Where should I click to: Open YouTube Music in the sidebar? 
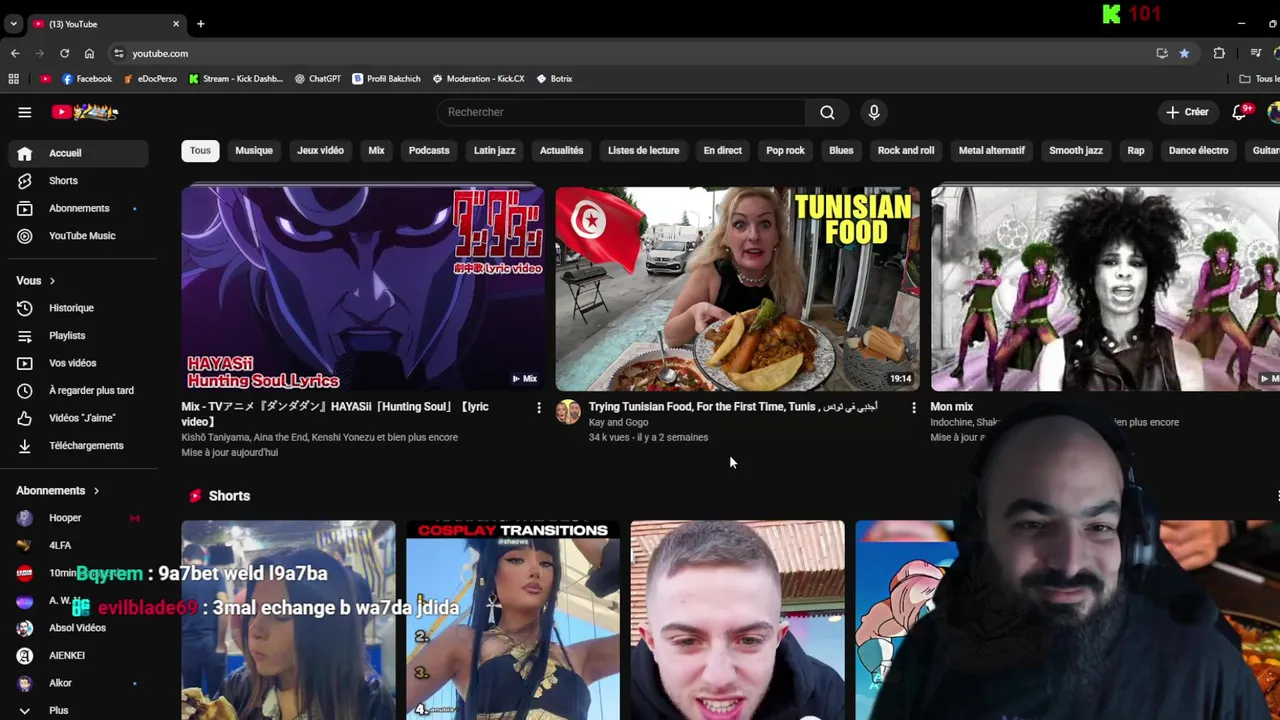[79, 235]
